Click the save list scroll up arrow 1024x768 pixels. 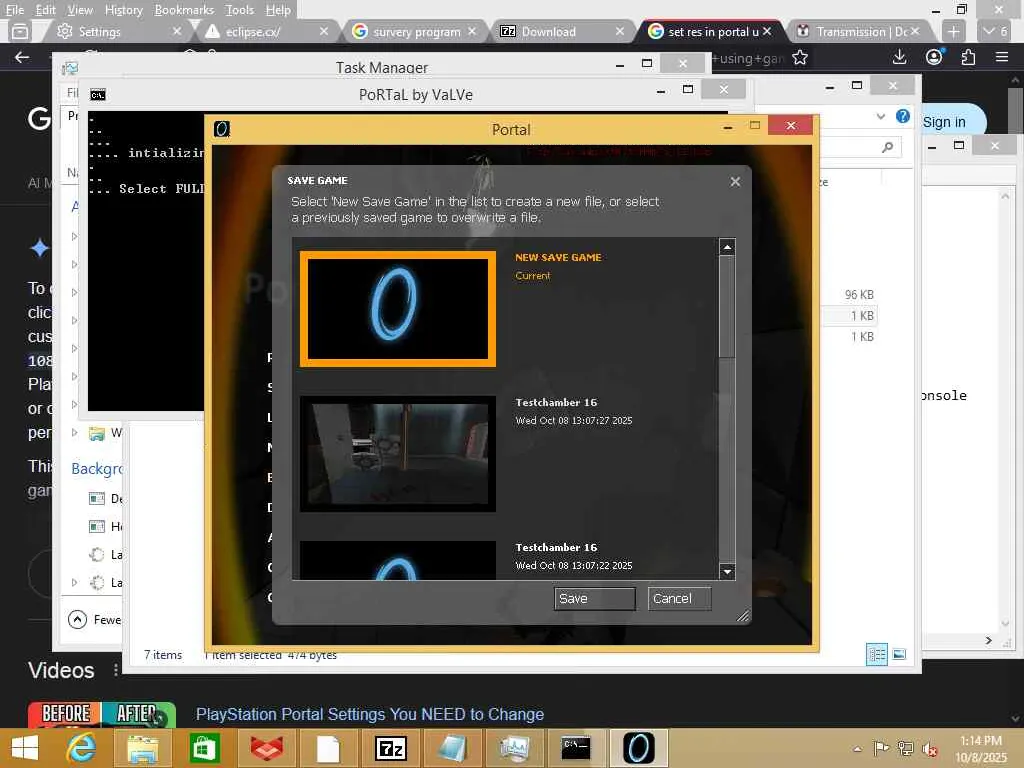[x=727, y=247]
